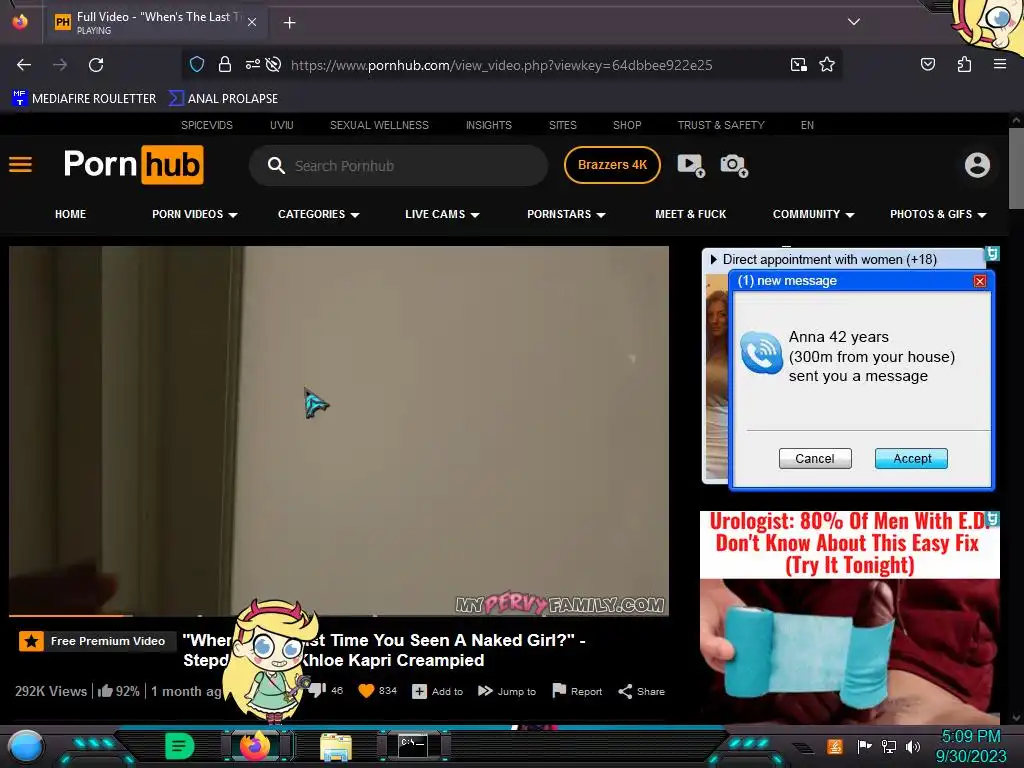
Task: Click Accept in the message ad
Action: [x=912, y=458]
